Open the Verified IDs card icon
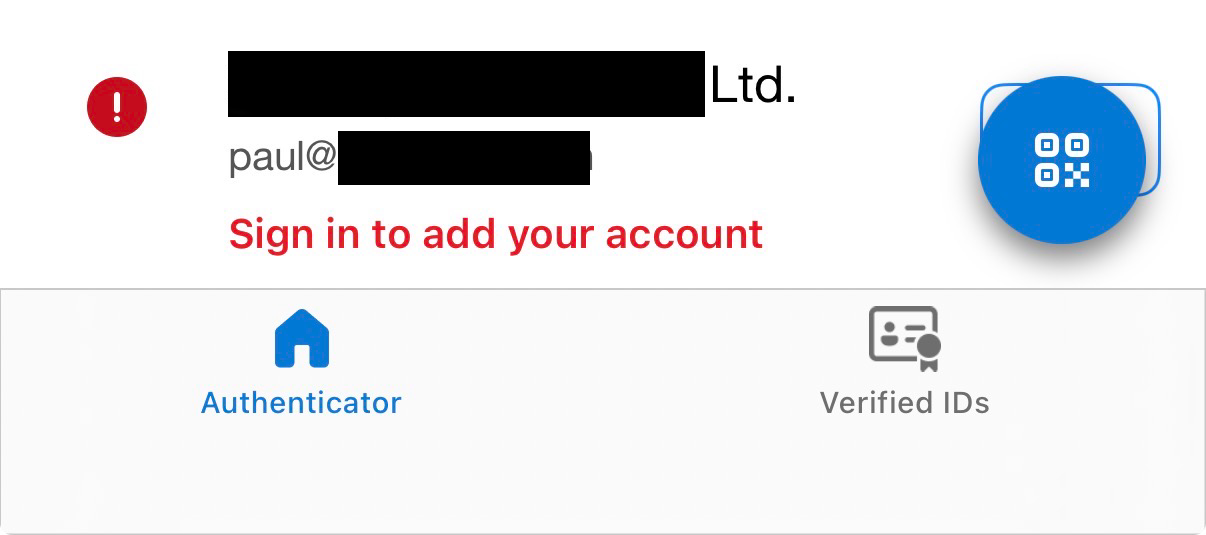Viewport: 1206px width, 535px height. [905, 338]
